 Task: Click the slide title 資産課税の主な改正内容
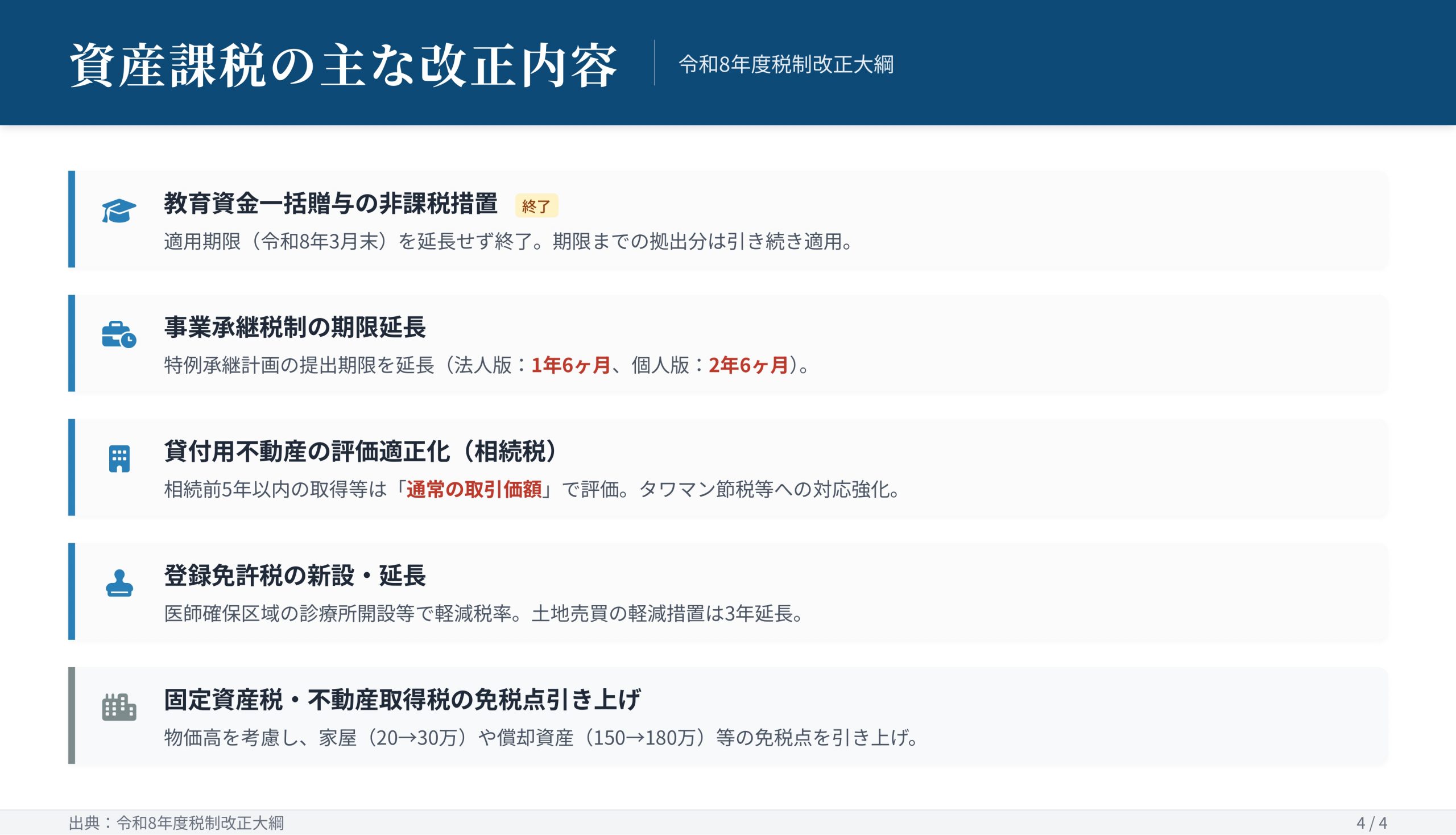(x=343, y=65)
